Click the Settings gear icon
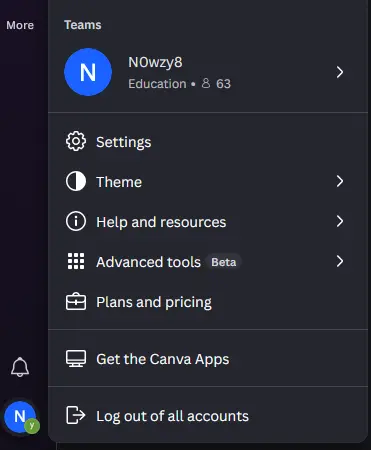Viewport: 371px width, 451px height. coord(76,142)
